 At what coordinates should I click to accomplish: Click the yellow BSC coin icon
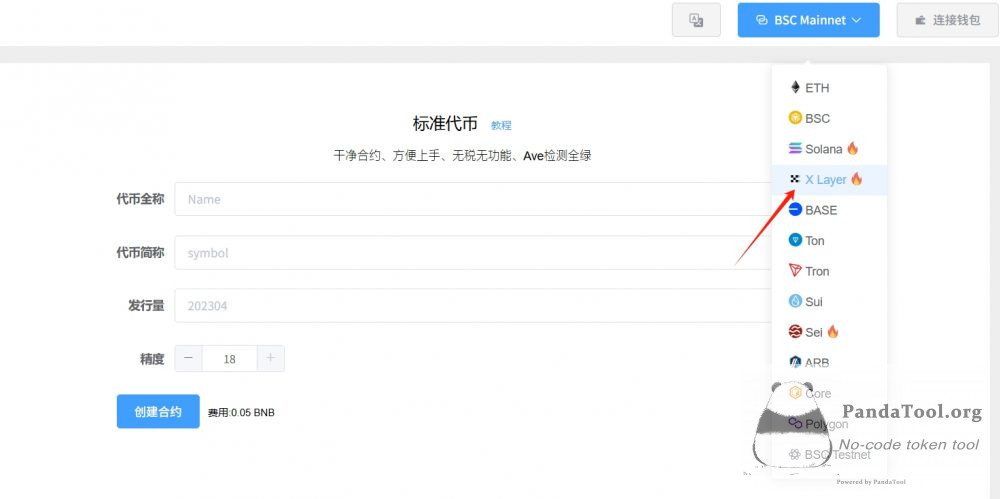click(795, 118)
